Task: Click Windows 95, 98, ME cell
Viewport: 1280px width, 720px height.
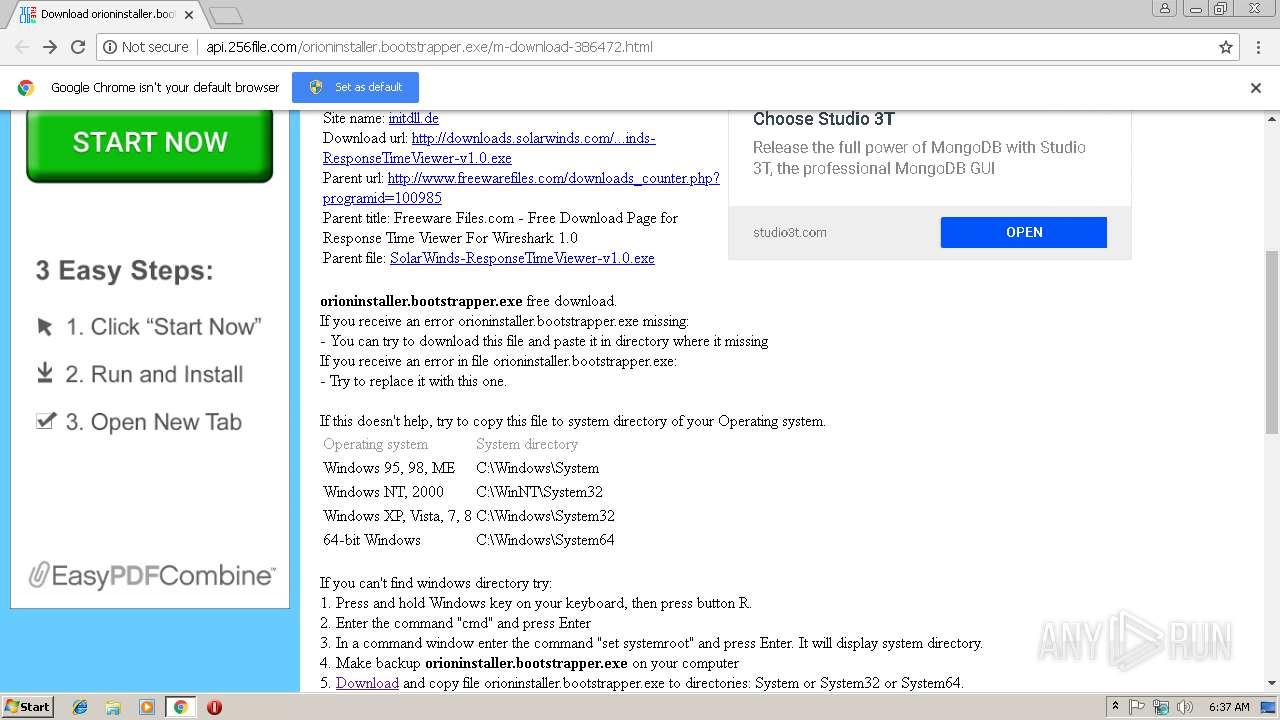Action: point(389,468)
